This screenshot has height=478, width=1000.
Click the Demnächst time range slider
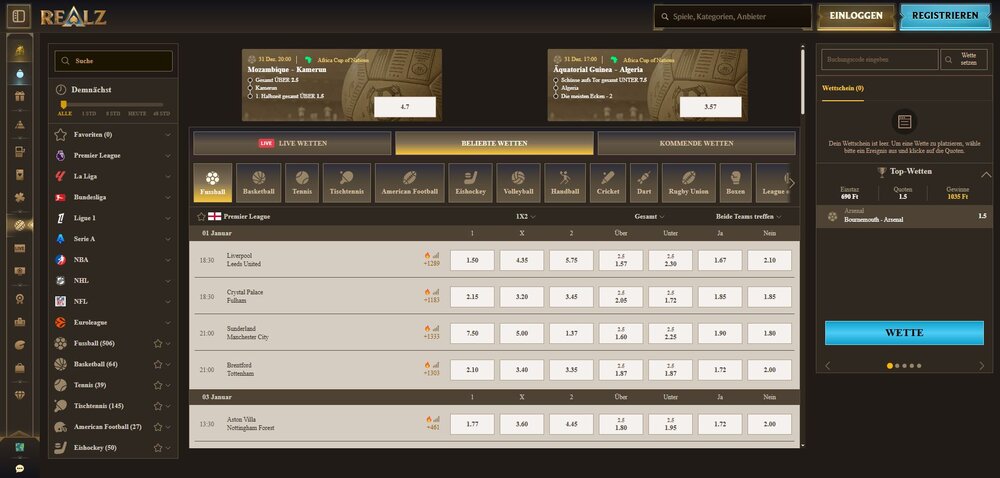[112, 104]
